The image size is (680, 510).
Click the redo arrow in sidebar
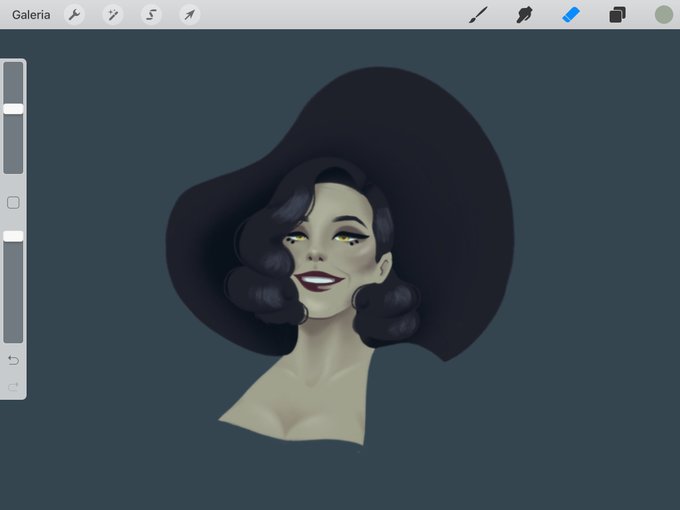tap(13, 386)
